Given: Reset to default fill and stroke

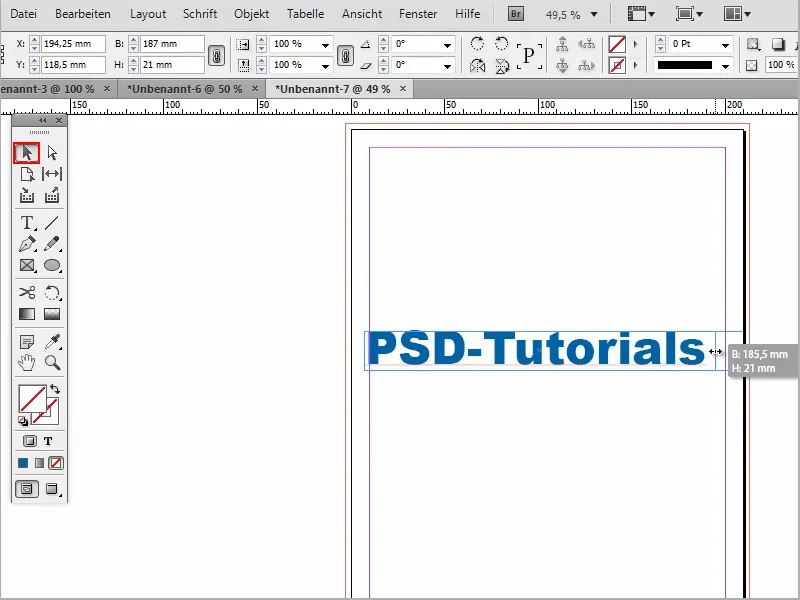Looking at the screenshot, I should coord(23,421).
